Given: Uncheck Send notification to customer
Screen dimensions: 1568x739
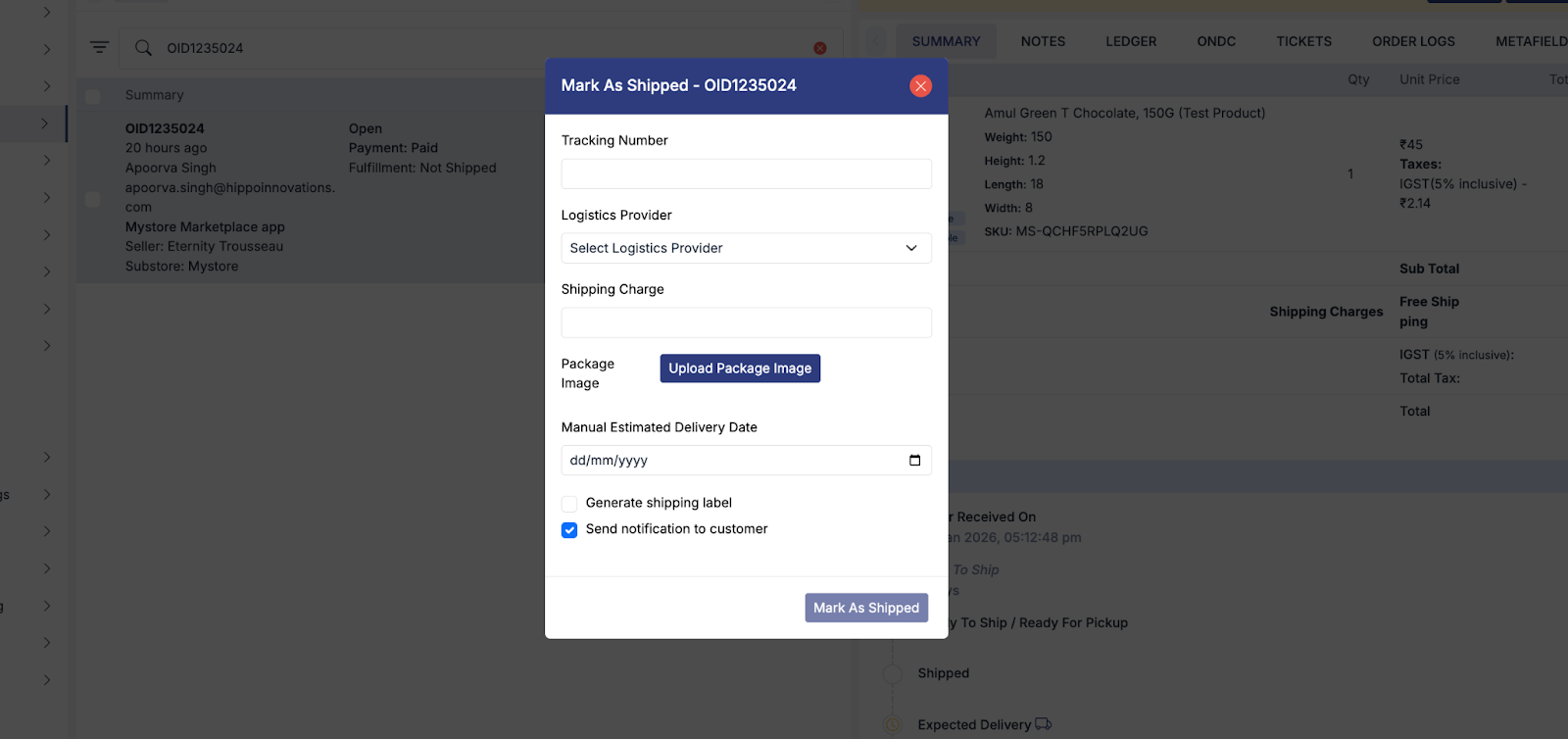Looking at the screenshot, I should point(569,530).
